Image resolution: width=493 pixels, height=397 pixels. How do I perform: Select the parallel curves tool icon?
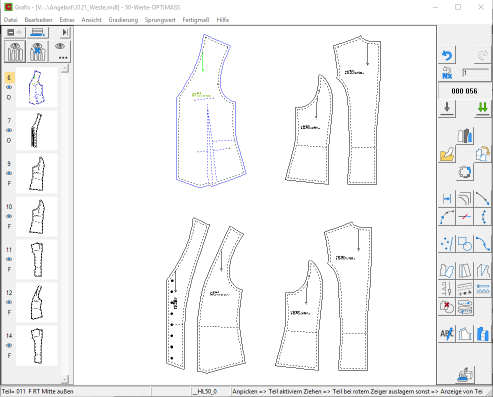coord(465,199)
